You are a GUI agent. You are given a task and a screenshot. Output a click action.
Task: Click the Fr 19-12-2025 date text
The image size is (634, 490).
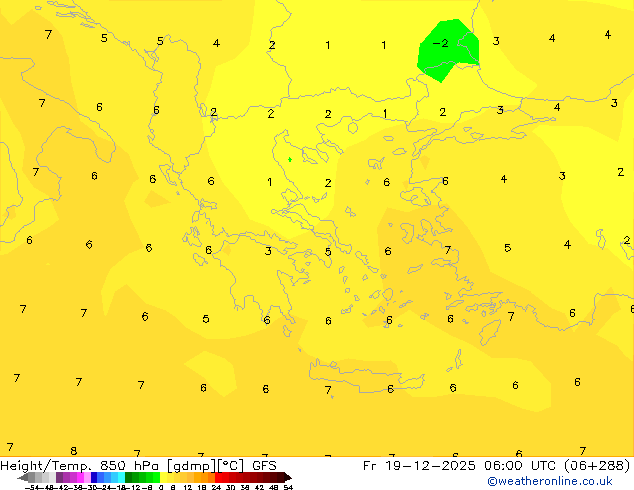point(419,466)
